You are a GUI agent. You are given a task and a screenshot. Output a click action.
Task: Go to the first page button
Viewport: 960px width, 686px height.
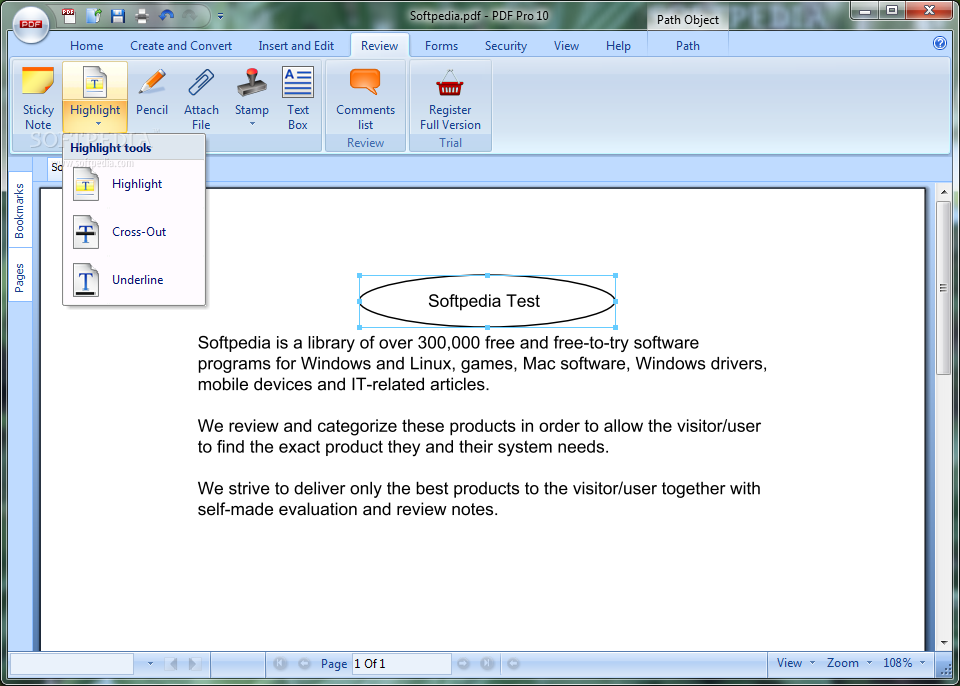[x=281, y=663]
